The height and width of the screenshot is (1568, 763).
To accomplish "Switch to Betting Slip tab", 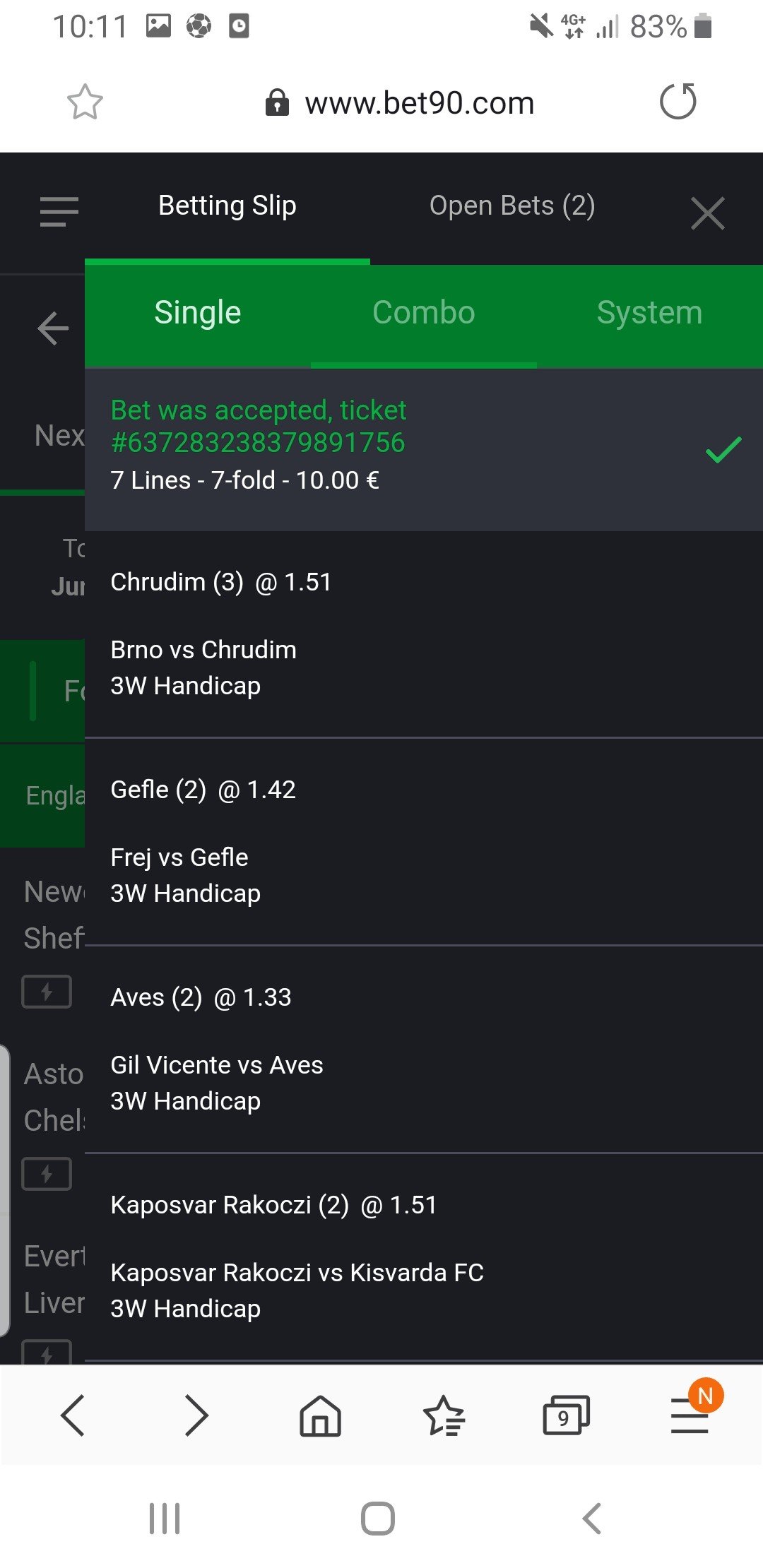I will [x=227, y=206].
